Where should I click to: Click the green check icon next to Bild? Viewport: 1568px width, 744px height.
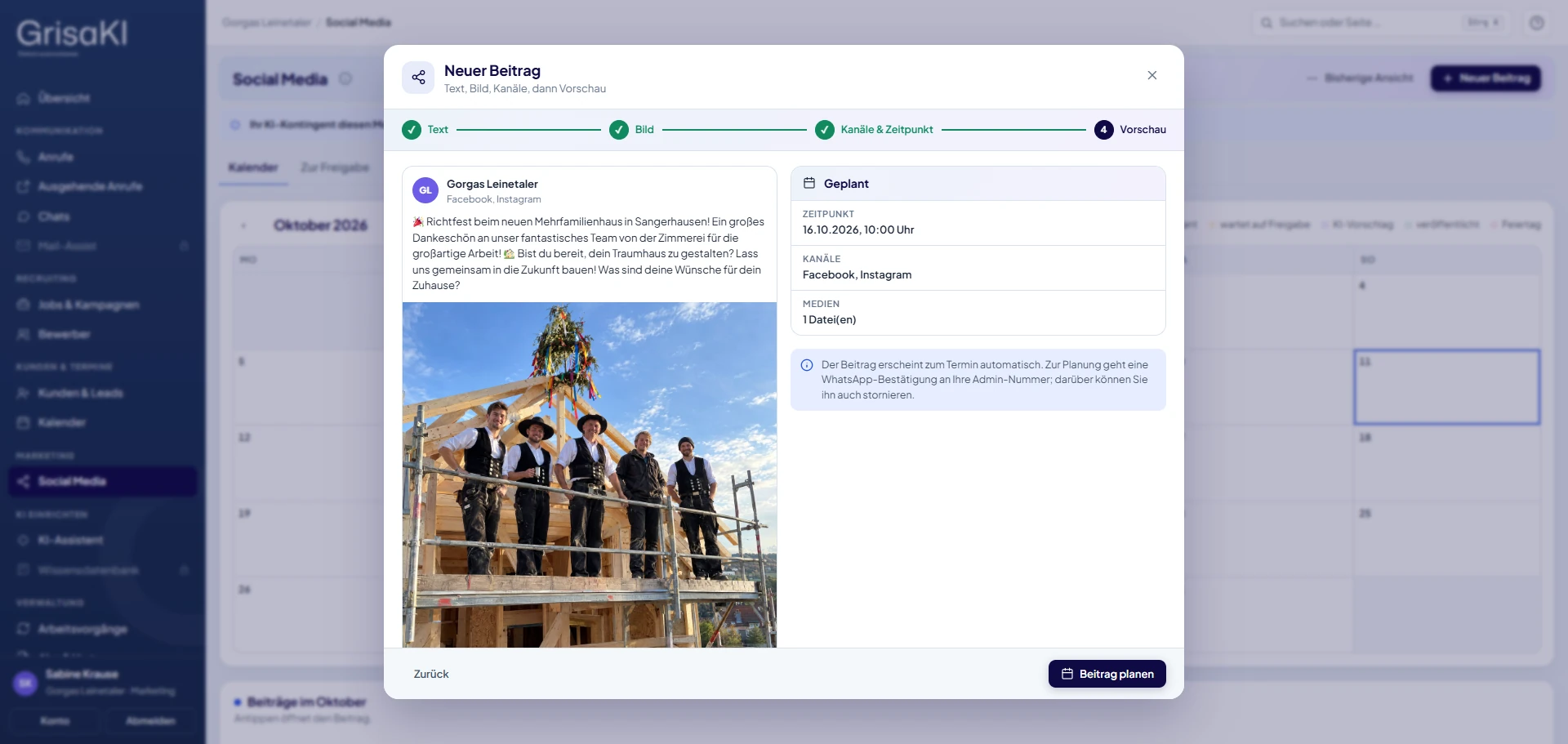tap(619, 130)
